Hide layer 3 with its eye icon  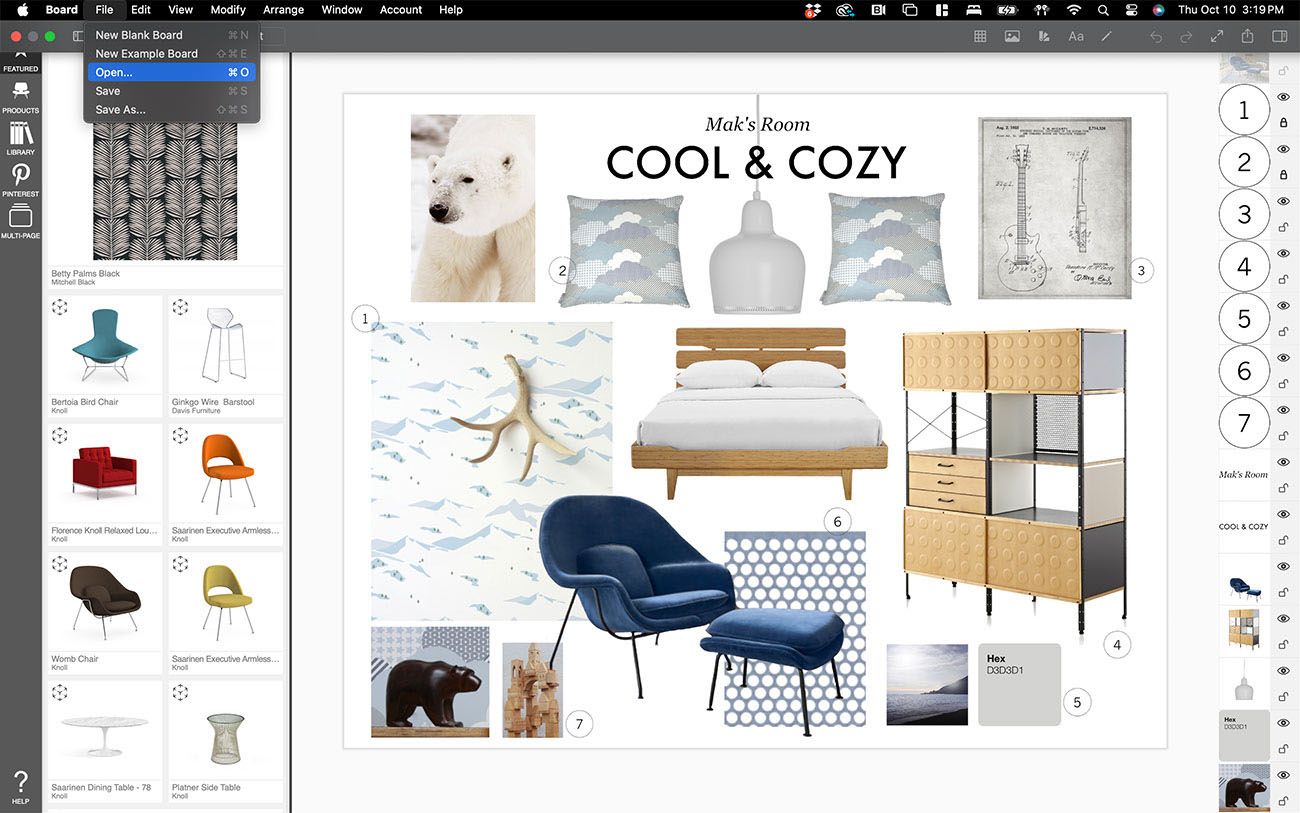[x=1284, y=201]
